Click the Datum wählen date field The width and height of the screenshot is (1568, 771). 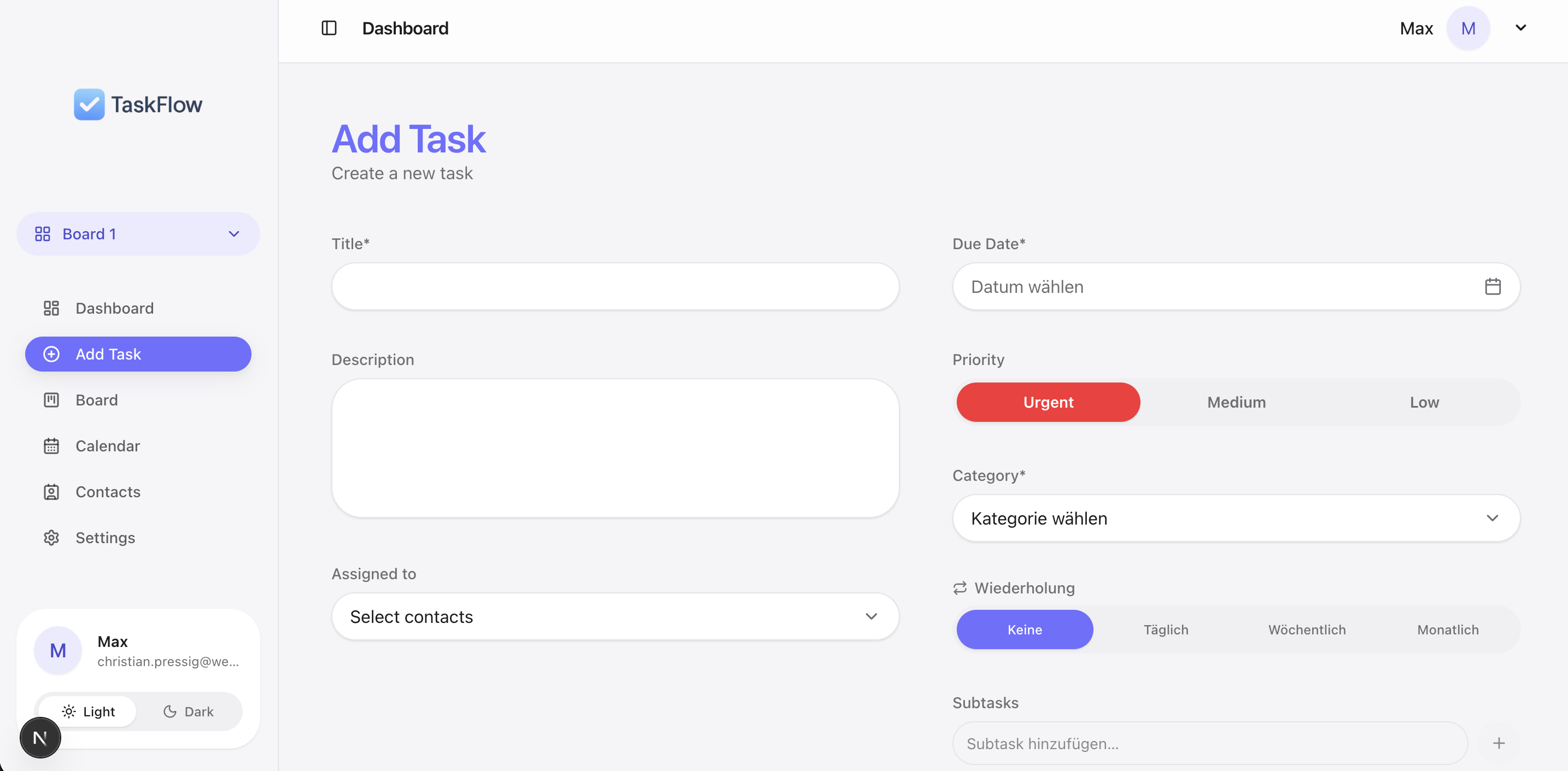pyautogui.click(x=1236, y=287)
